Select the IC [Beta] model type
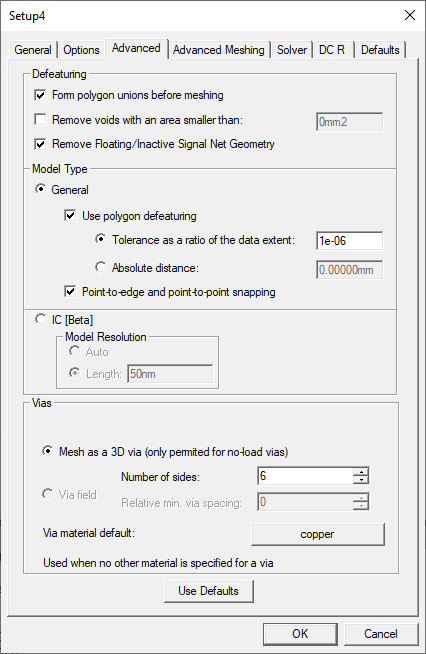 coord(40,319)
